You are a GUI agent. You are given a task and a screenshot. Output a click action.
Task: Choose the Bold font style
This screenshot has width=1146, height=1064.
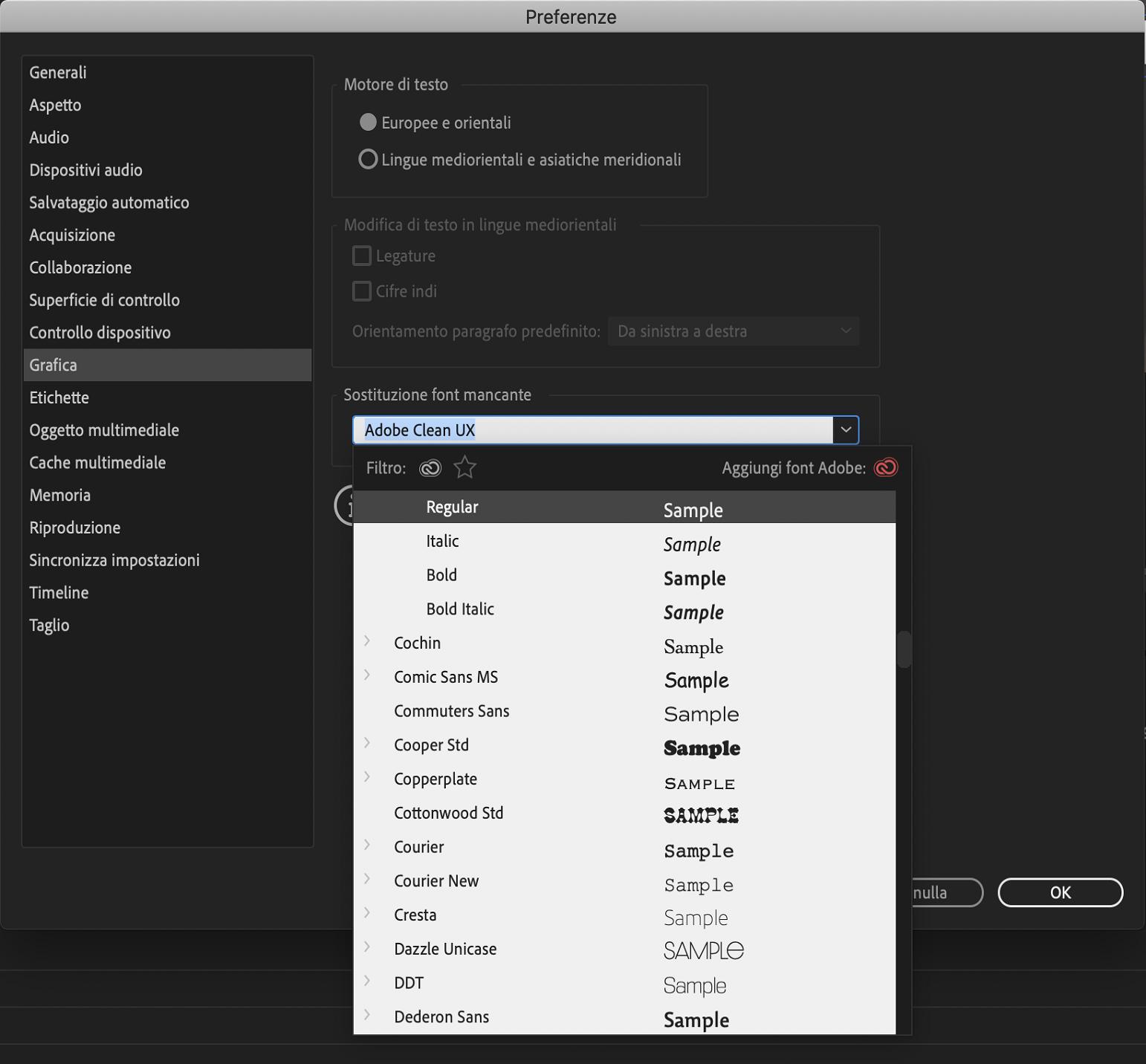[x=624, y=576]
